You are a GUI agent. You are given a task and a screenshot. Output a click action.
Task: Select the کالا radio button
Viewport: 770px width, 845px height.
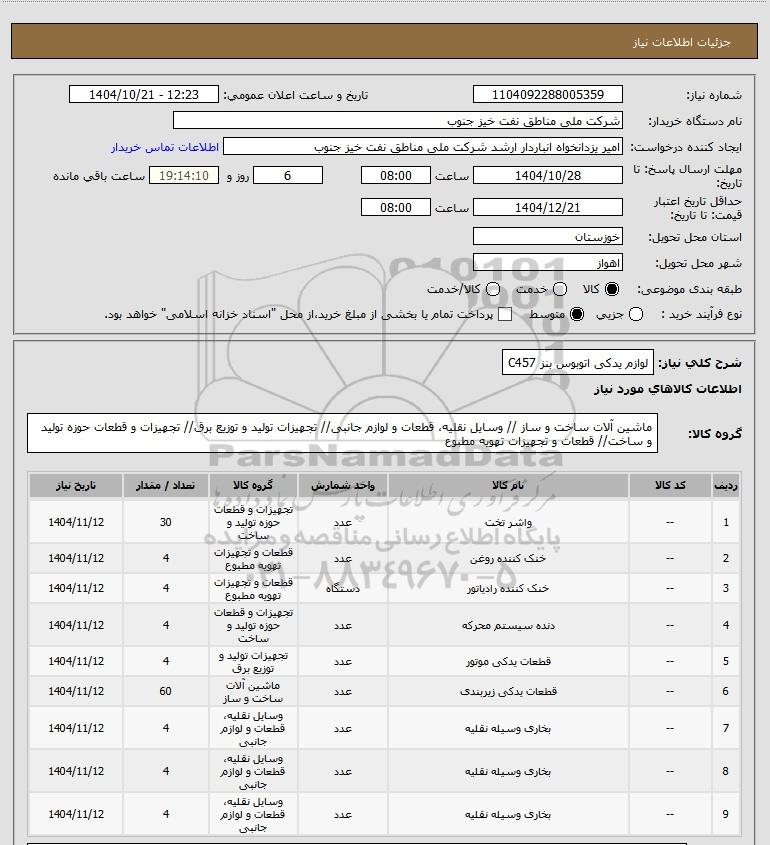(x=612, y=289)
